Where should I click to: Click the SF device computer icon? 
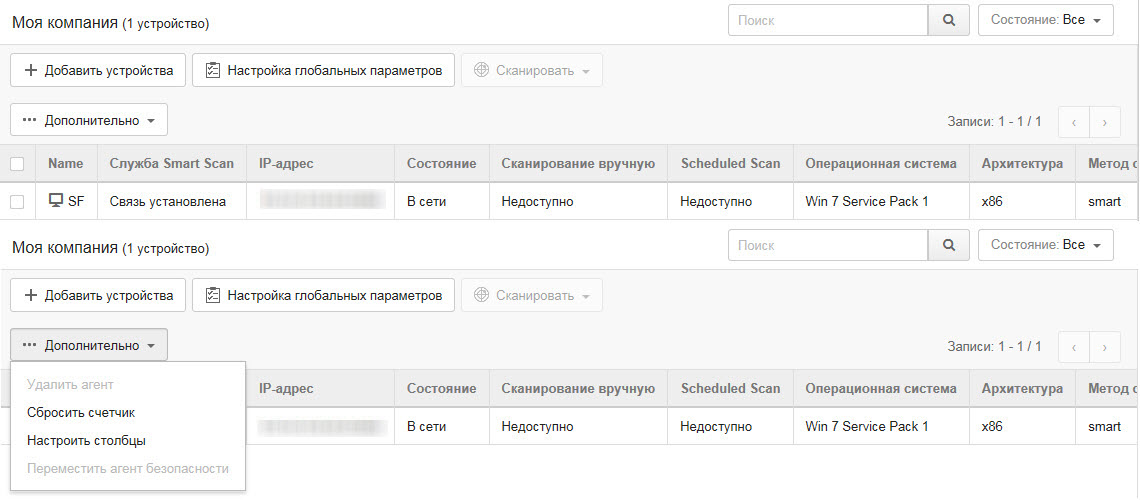[56, 201]
